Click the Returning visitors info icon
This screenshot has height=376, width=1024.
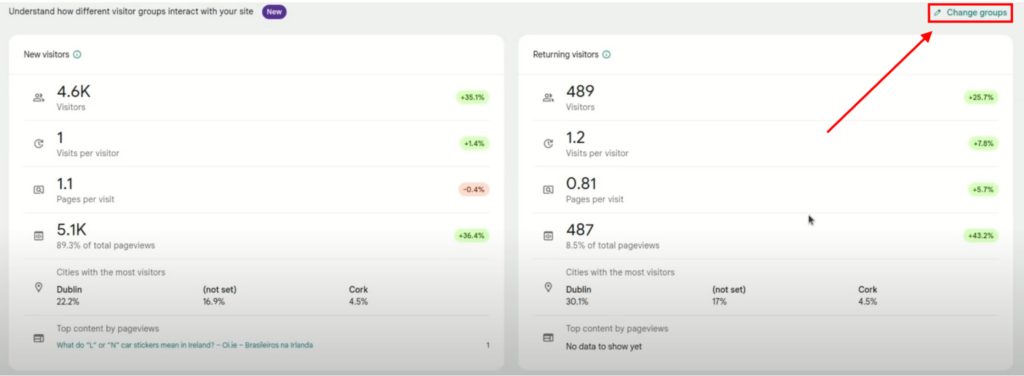pos(606,55)
